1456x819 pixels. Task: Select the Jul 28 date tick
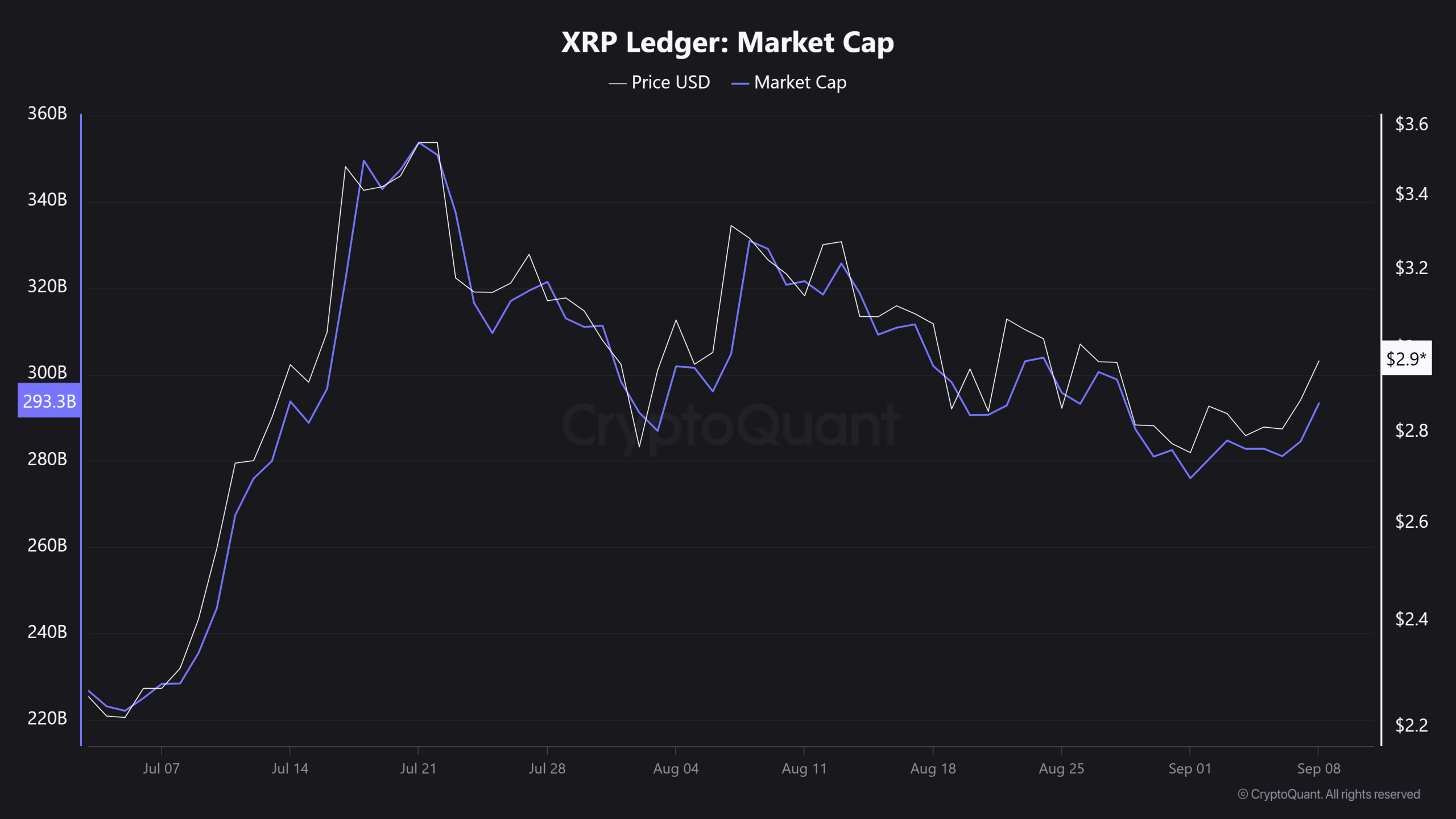[x=547, y=768]
